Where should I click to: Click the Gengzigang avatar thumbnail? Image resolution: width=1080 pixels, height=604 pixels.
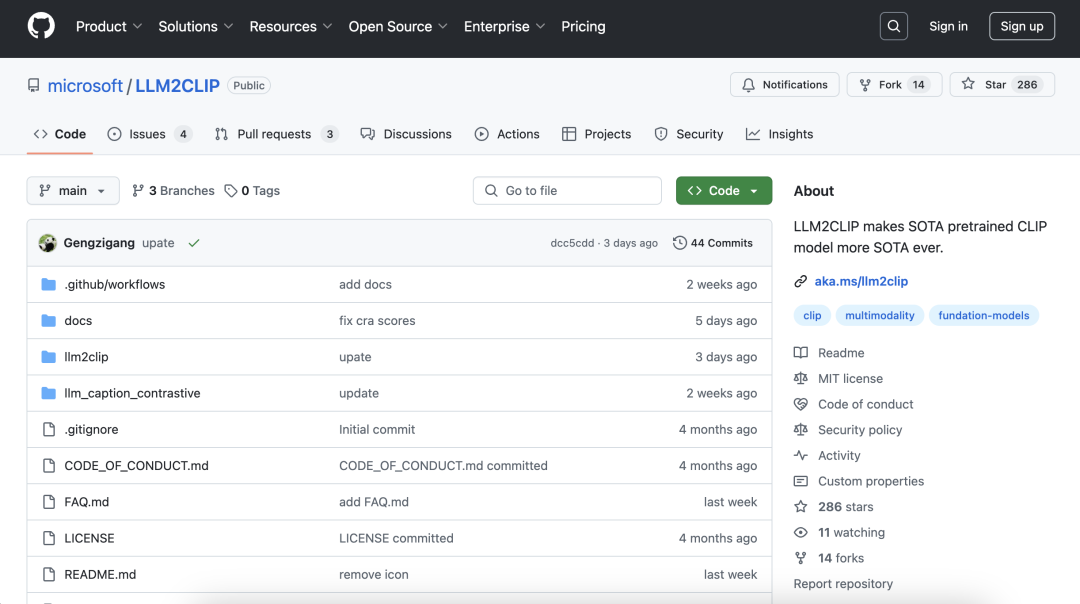[47, 243]
